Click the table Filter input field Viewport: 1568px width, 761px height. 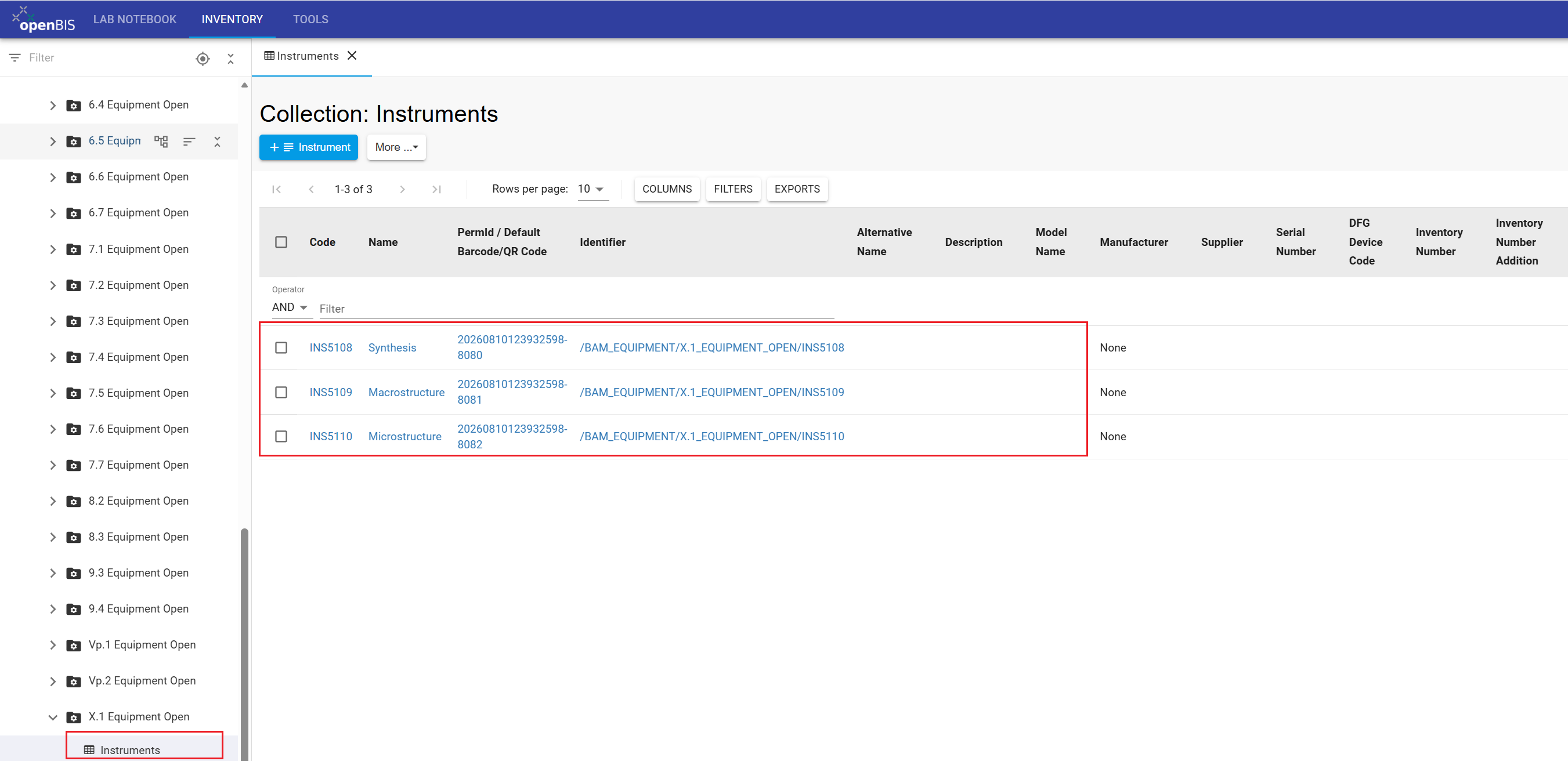pyautogui.click(x=576, y=309)
